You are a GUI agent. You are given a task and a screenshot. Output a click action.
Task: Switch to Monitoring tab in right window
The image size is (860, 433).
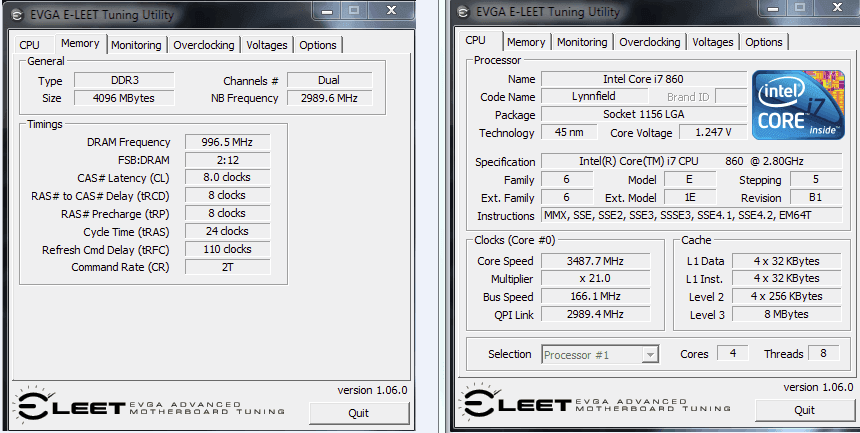[582, 42]
